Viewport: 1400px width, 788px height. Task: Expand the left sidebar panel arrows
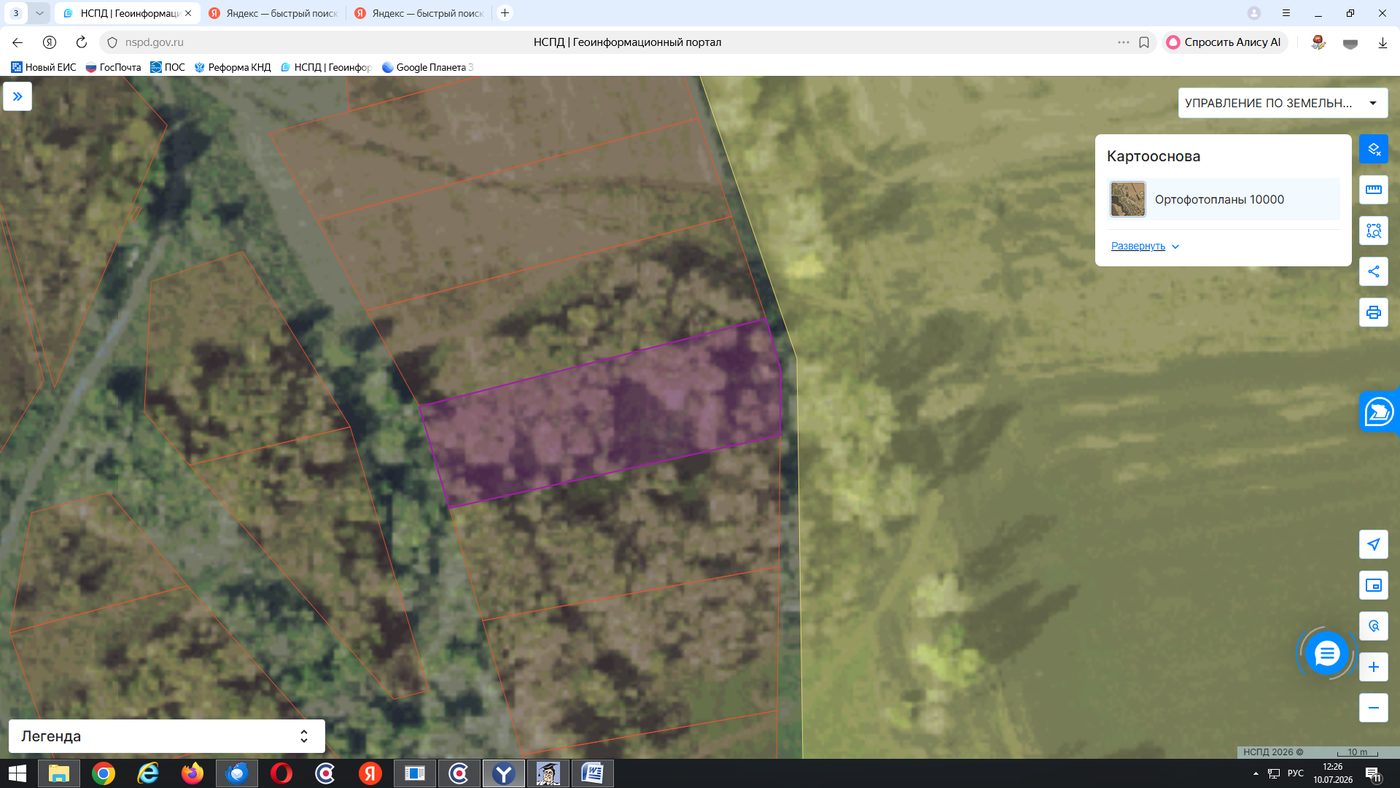pyautogui.click(x=17, y=97)
